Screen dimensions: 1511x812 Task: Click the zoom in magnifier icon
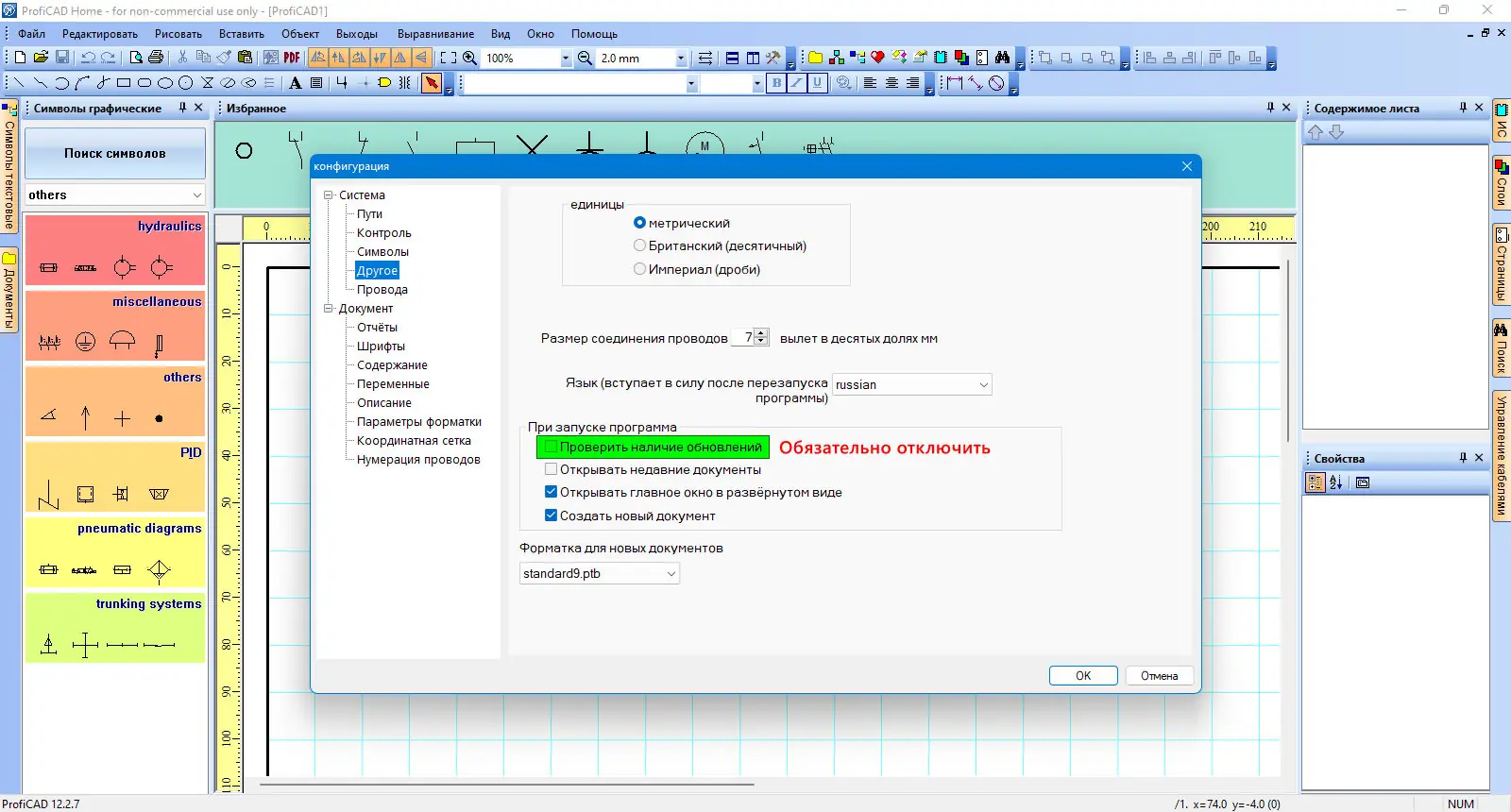tap(469, 58)
